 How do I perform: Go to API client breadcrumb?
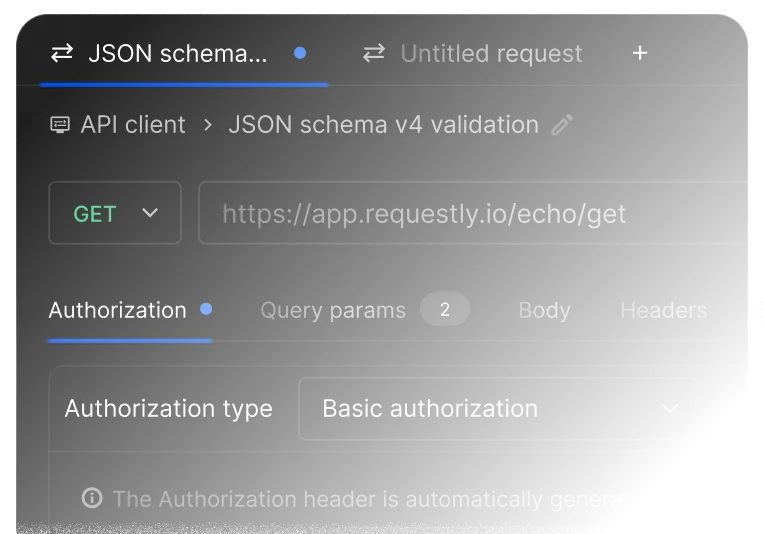pyautogui.click(x=133, y=125)
